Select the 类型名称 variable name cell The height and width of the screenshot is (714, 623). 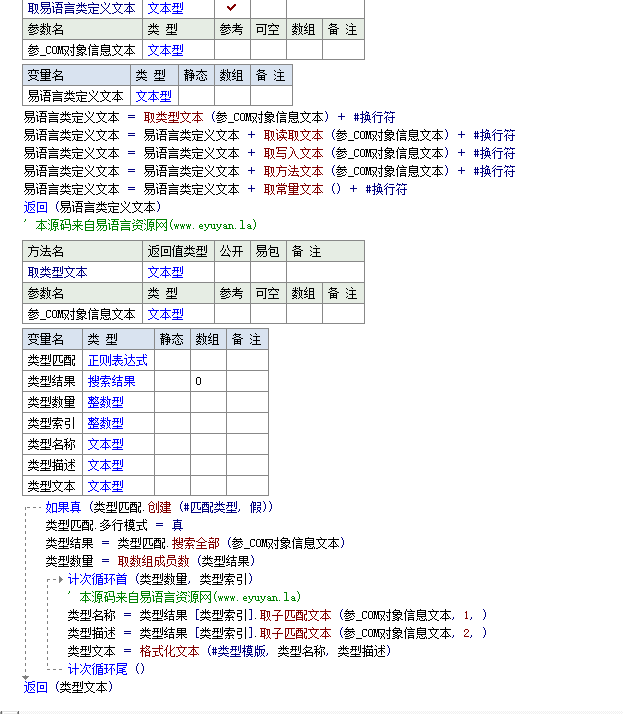(x=52, y=444)
